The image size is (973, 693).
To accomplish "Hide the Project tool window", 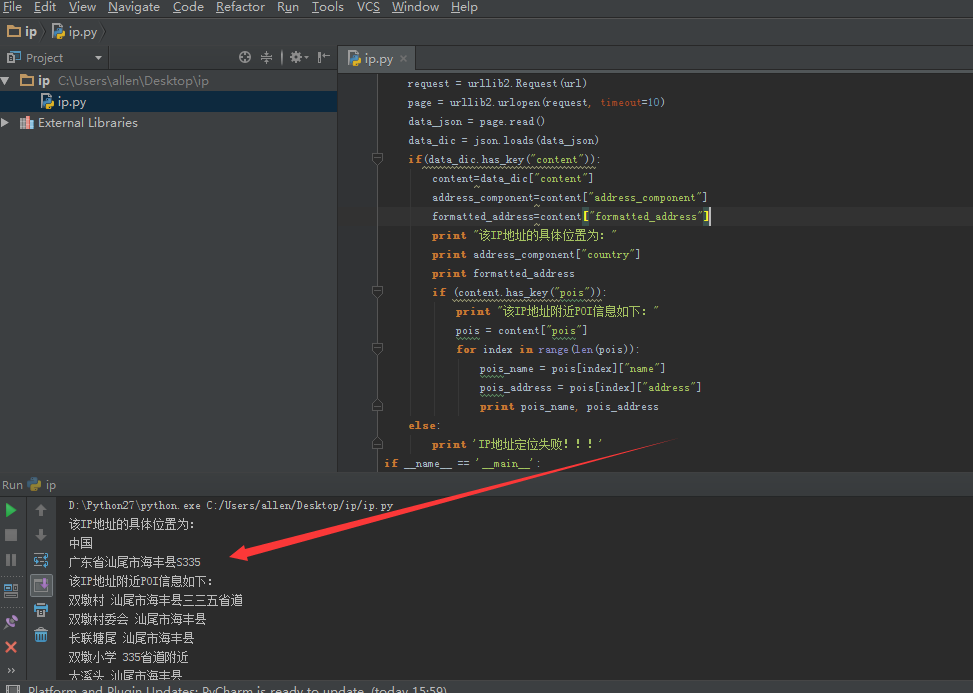I will point(323,58).
